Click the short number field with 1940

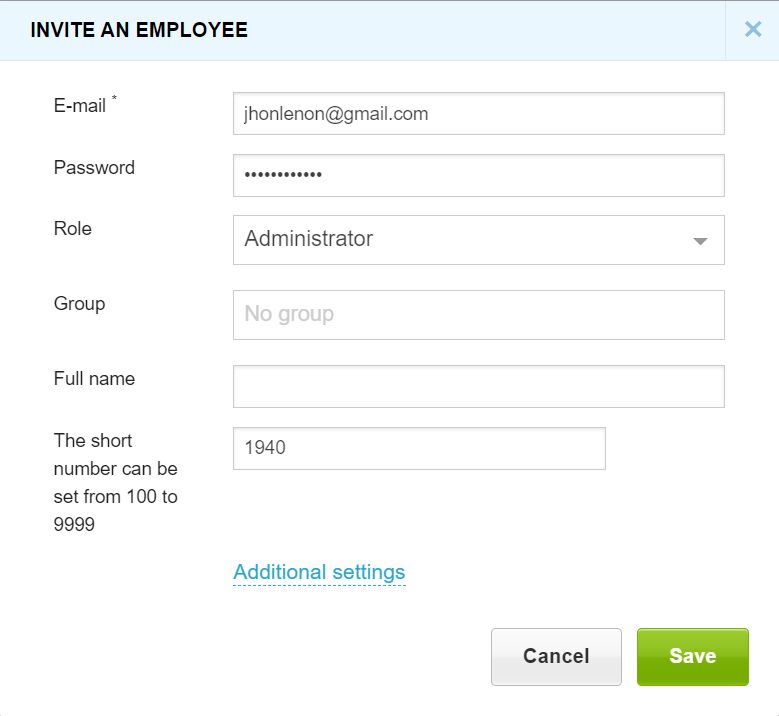pyautogui.click(x=419, y=448)
